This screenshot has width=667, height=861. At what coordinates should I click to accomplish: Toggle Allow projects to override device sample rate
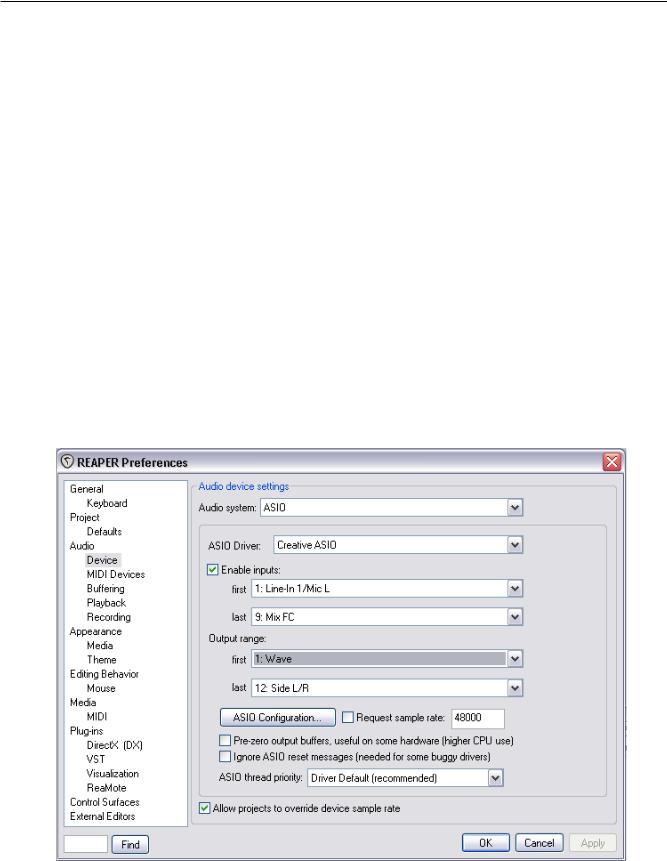(x=204, y=808)
